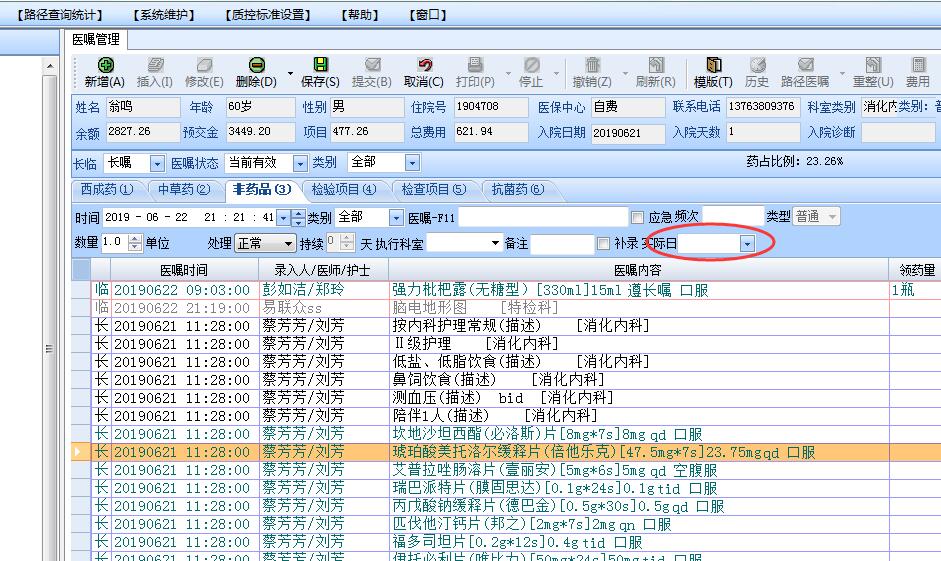Viewport: 941px width, 561px height.
Task: Open the 费用 fees icon
Action: pyautogui.click(x=918, y=65)
